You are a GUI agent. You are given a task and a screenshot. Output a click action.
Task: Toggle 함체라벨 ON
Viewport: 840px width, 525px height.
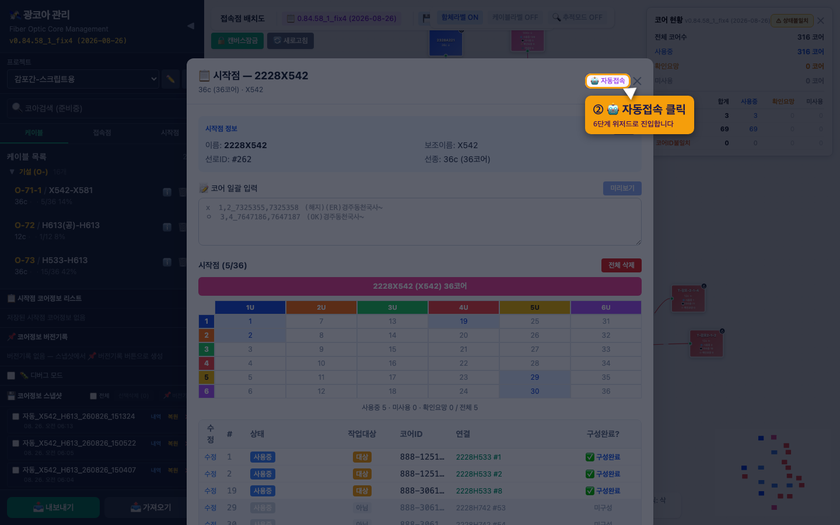(x=459, y=18)
